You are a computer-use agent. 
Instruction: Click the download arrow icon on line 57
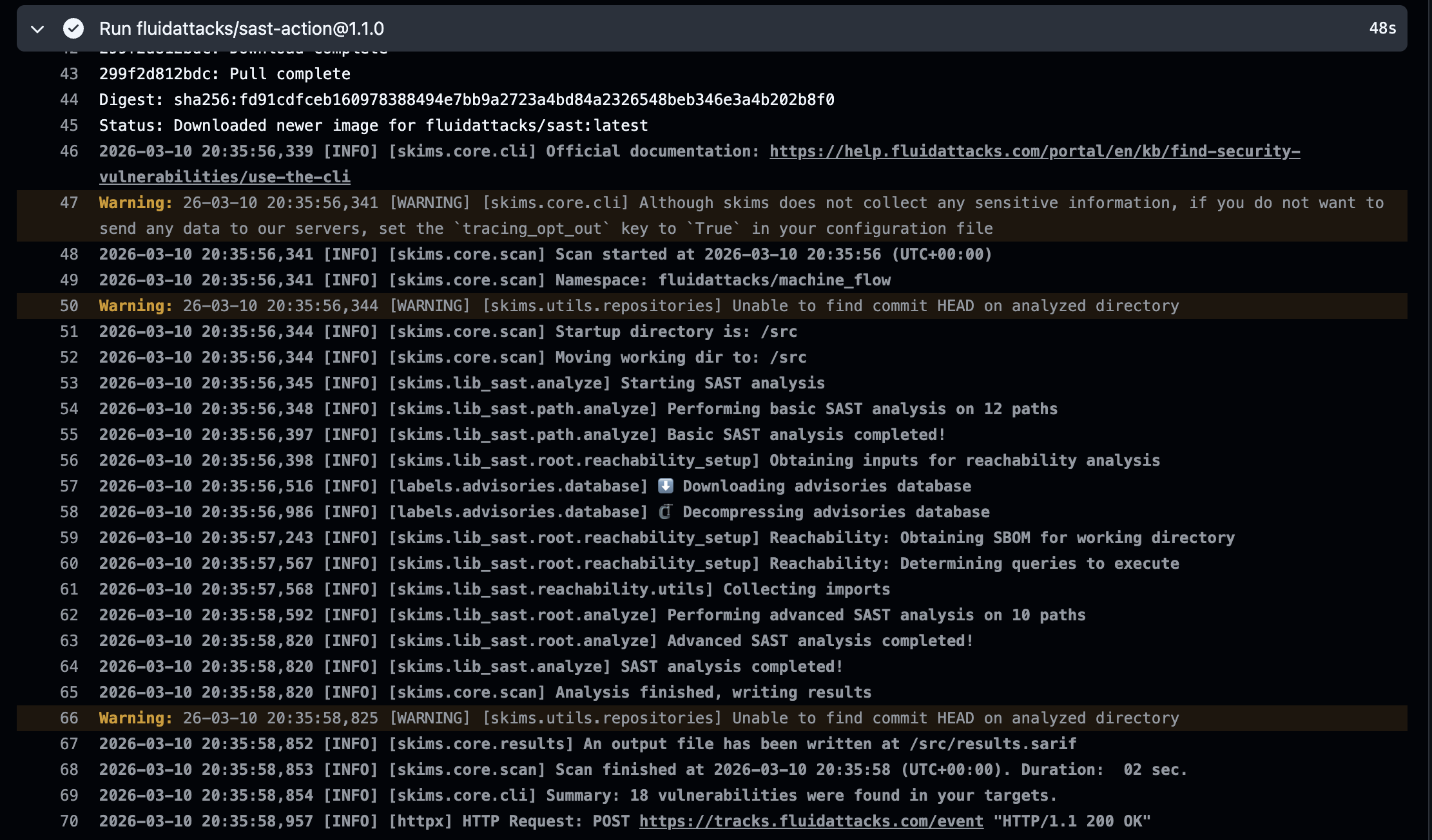pos(665,486)
